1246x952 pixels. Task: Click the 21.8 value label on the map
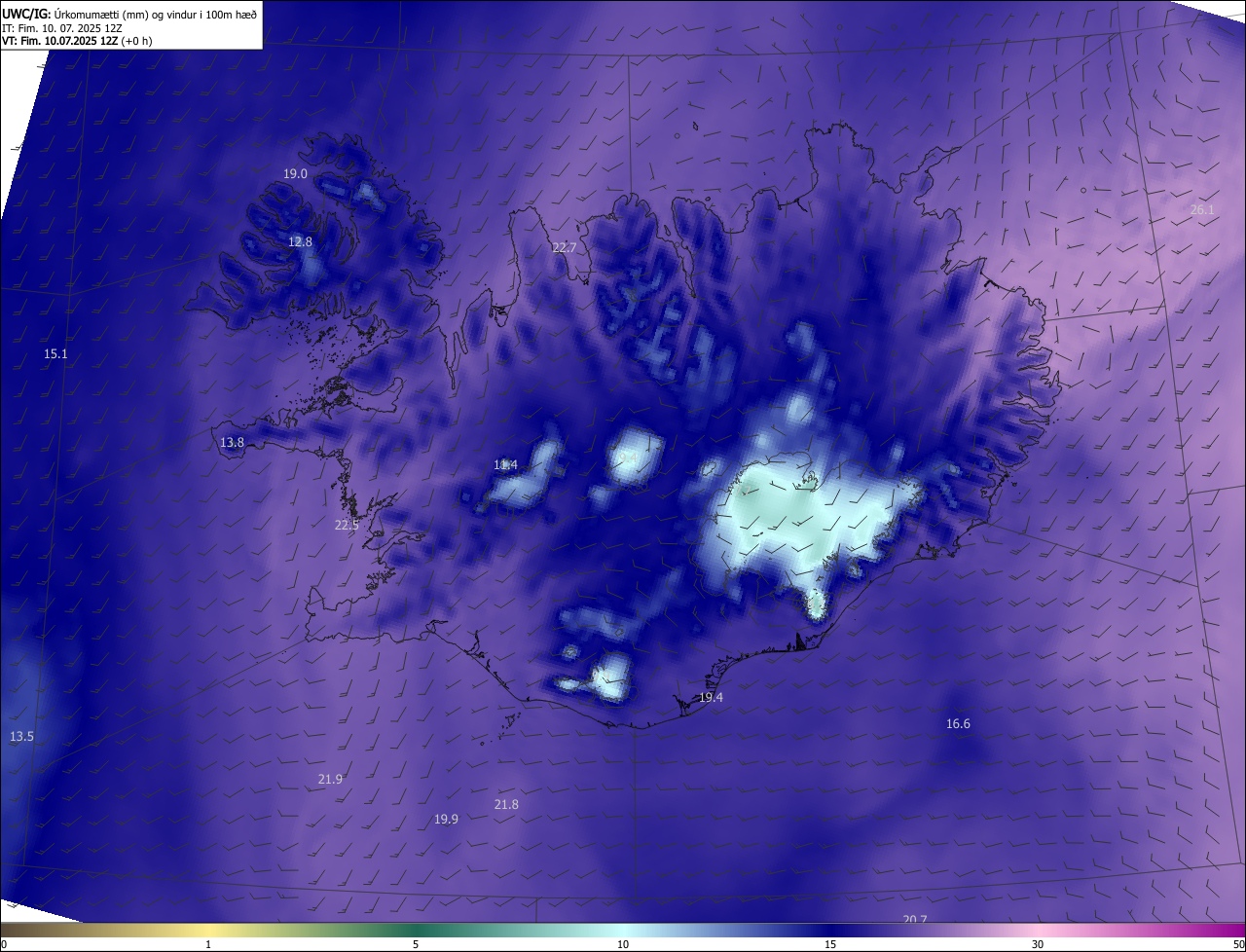506,804
